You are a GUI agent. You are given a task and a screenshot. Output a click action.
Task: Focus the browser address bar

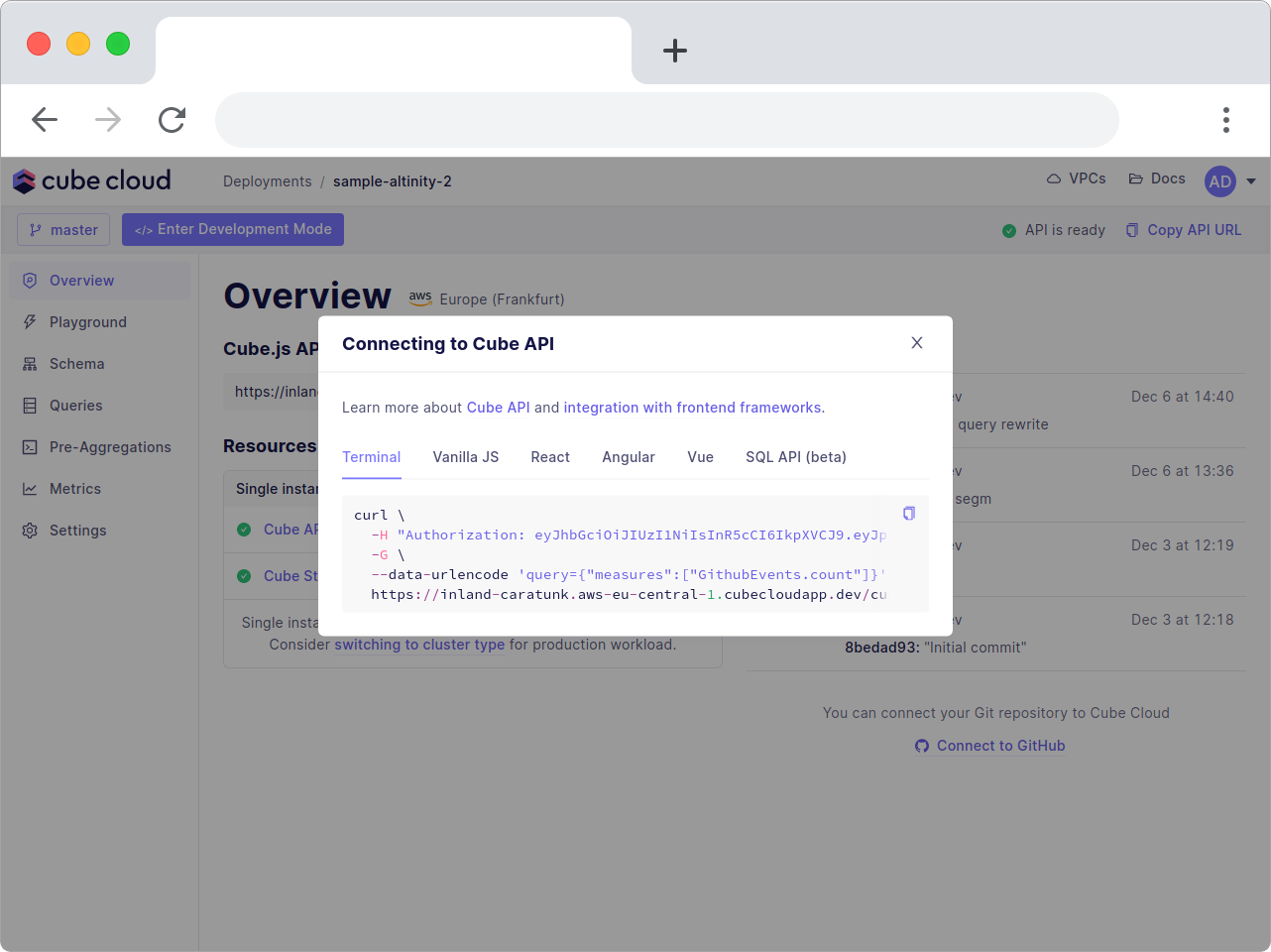tap(667, 120)
